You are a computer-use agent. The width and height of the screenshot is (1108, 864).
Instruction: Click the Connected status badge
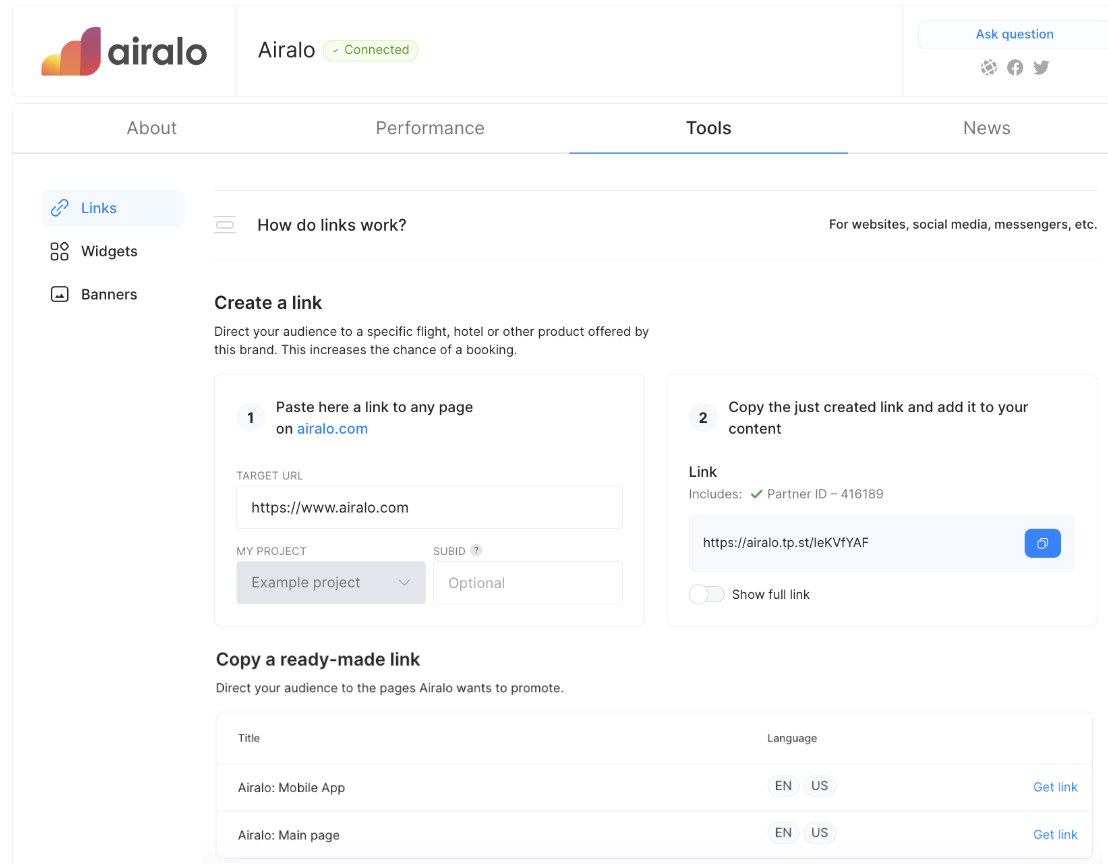point(370,50)
